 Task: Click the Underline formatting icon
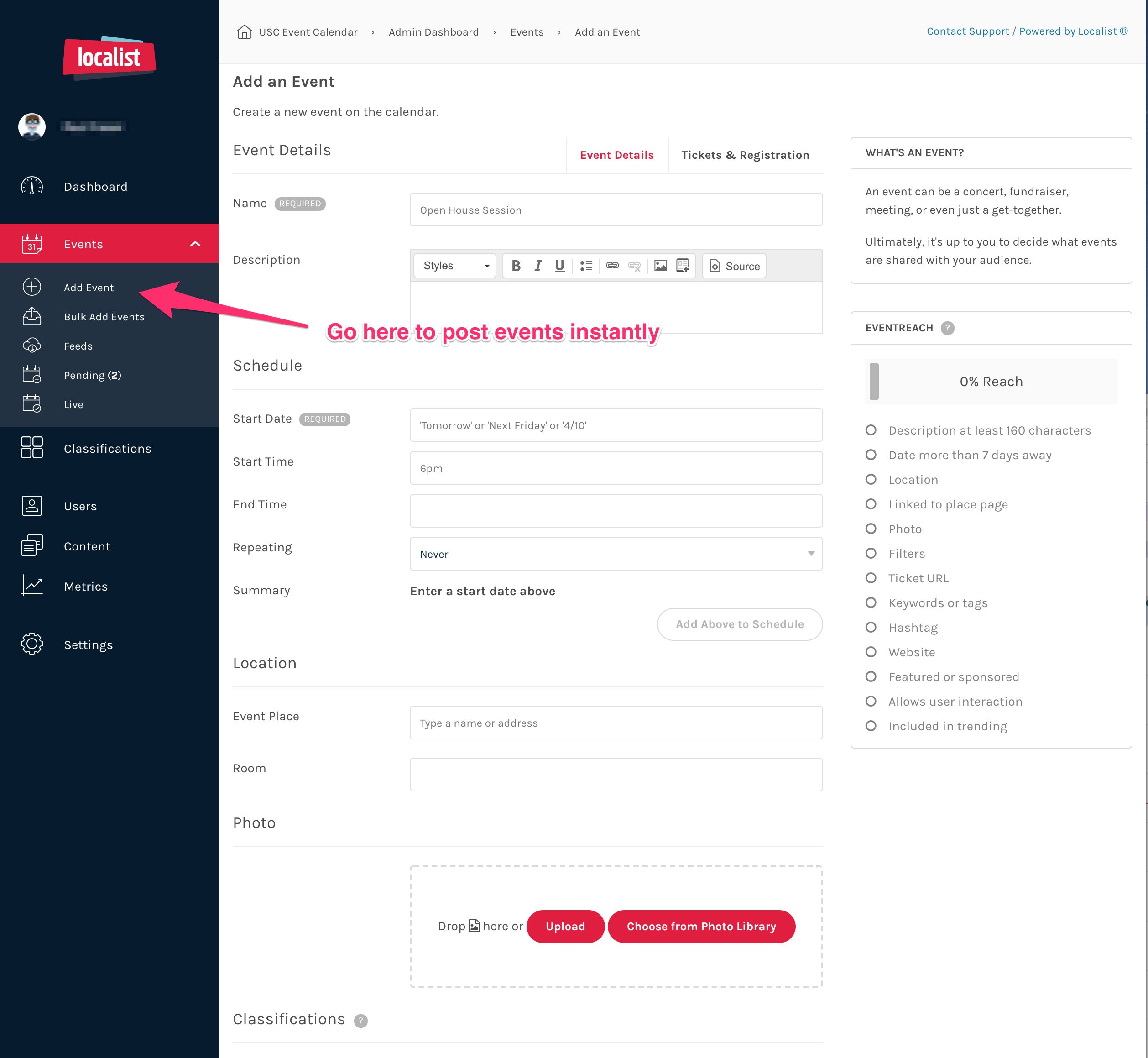click(x=559, y=266)
